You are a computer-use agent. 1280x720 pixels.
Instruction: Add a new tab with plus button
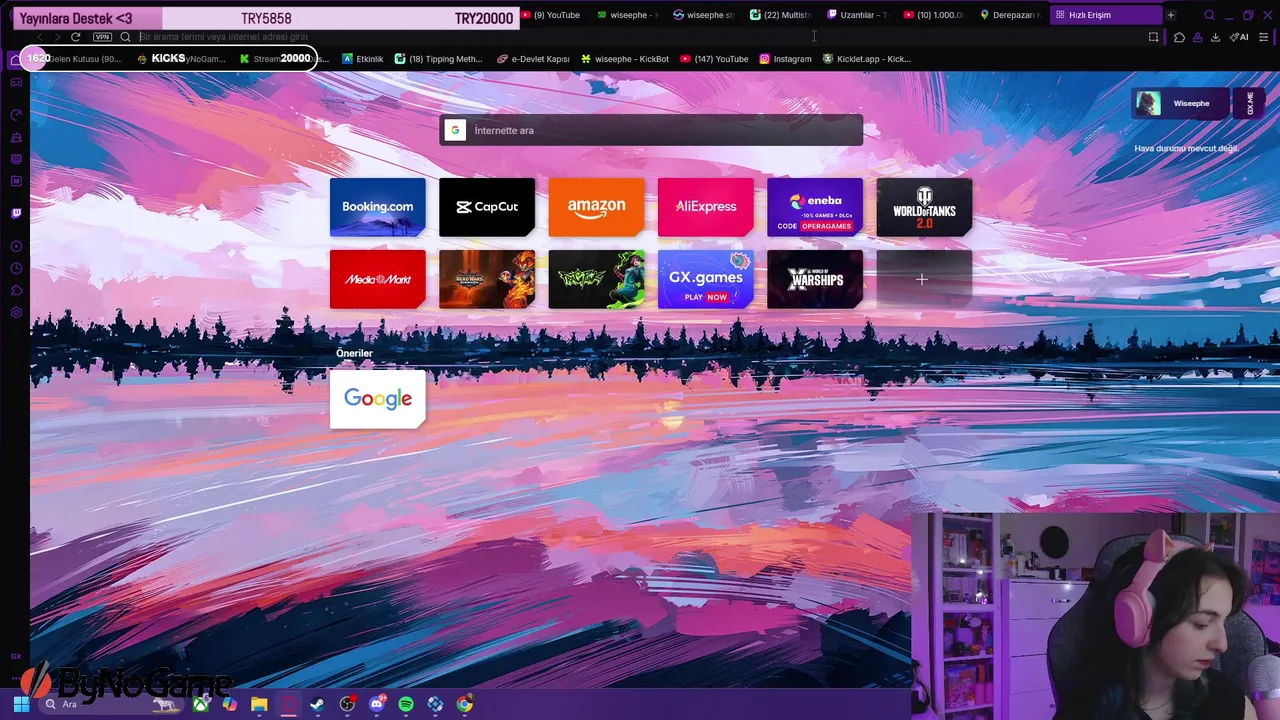coord(1170,15)
